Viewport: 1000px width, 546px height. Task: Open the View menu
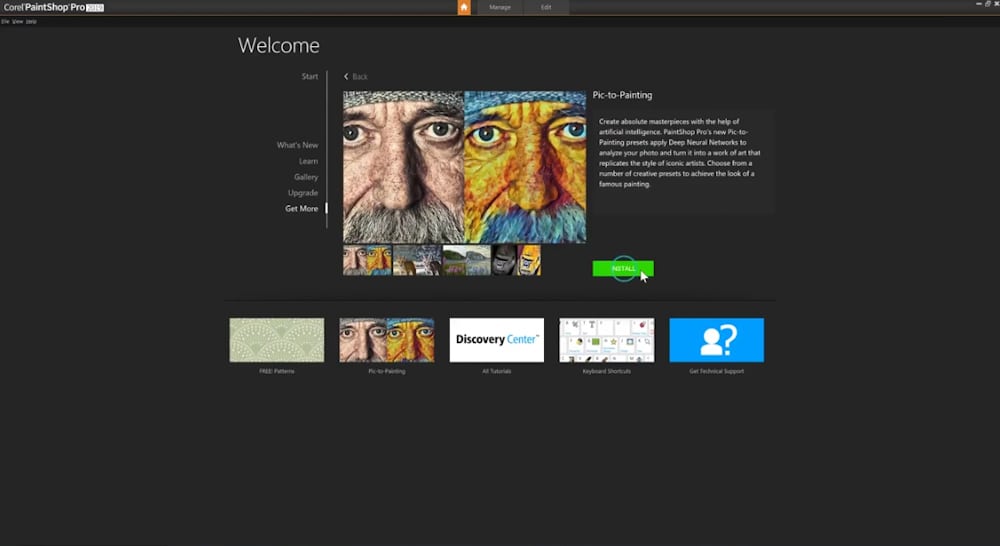point(18,21)
